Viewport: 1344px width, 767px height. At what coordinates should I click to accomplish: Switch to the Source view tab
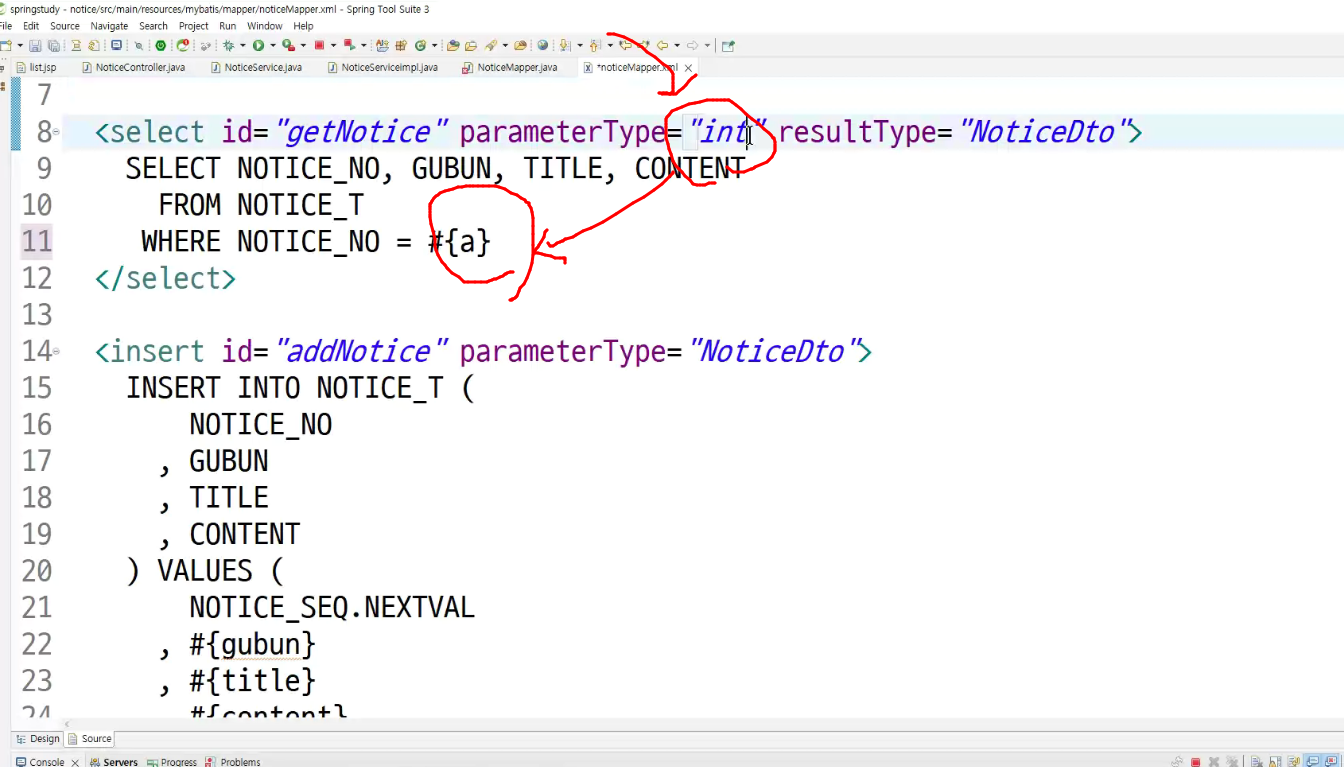pos(90,739)
